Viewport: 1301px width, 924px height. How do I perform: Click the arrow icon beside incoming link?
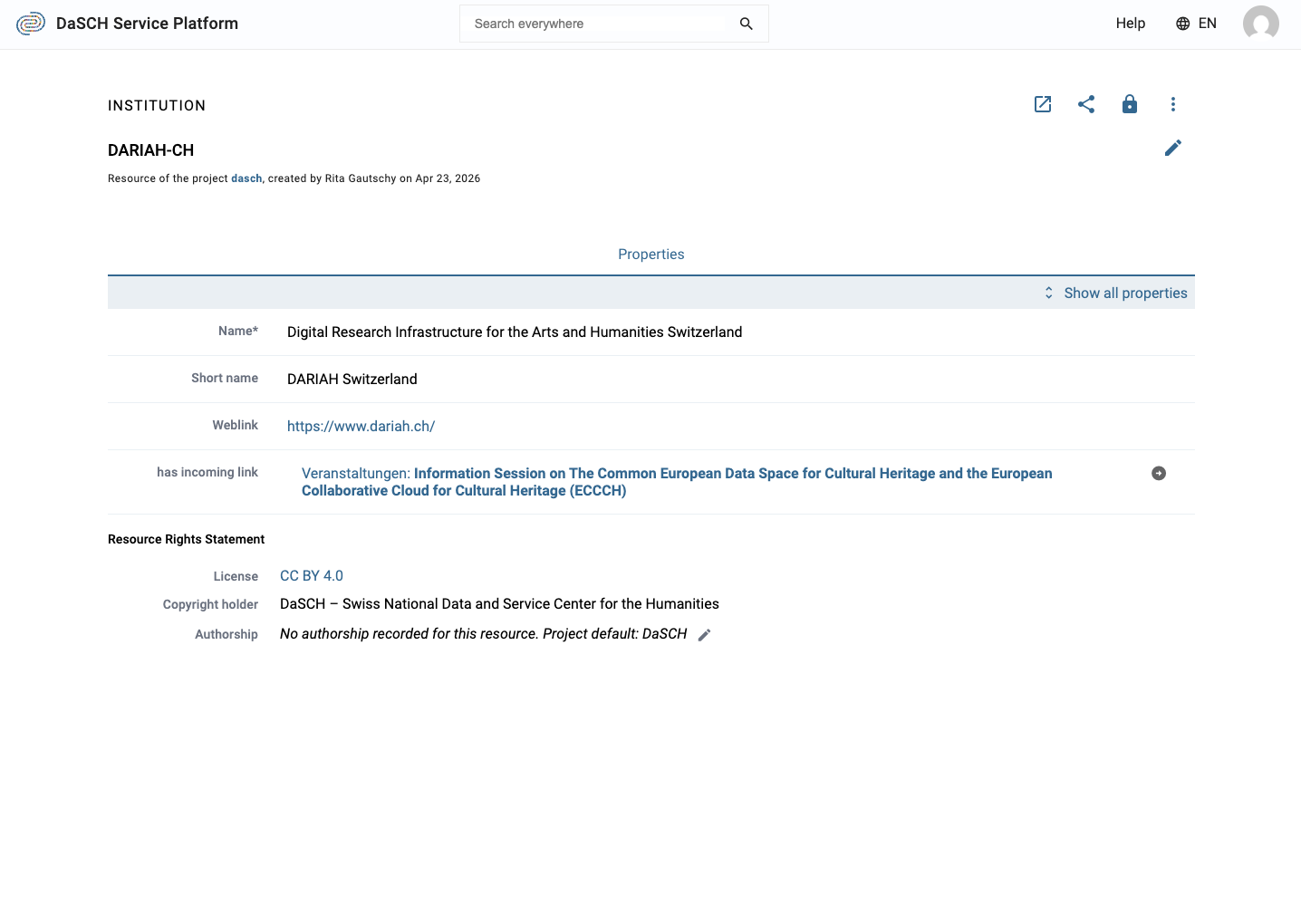(x=1159, y=474)
